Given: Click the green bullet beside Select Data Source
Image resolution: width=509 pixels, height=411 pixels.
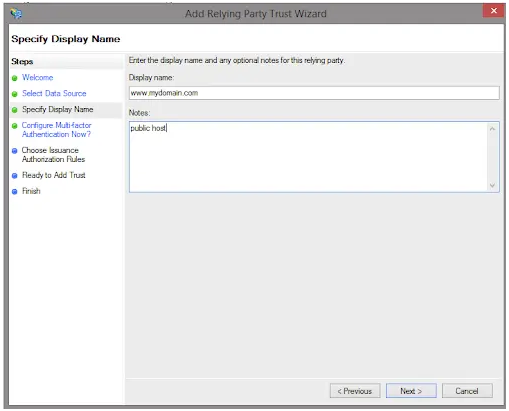Looking at the screenshot, I should (14, 94).
